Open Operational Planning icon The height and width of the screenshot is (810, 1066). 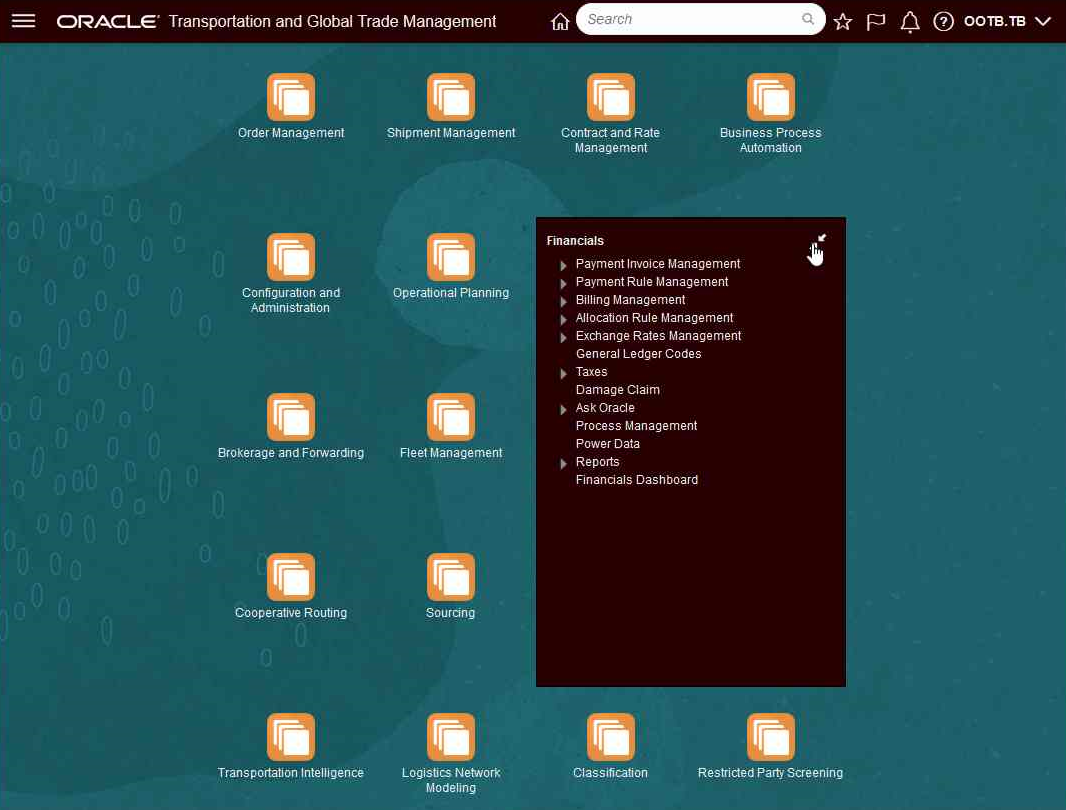[451, 257]
